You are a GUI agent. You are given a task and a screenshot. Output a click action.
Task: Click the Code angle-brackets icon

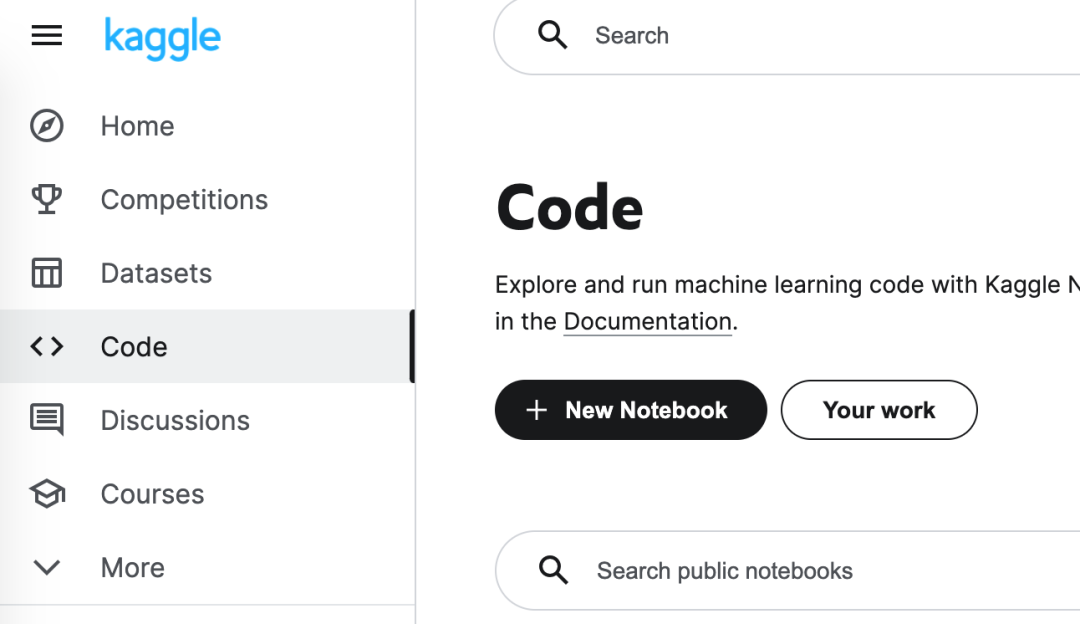click(x=47, y=347)
